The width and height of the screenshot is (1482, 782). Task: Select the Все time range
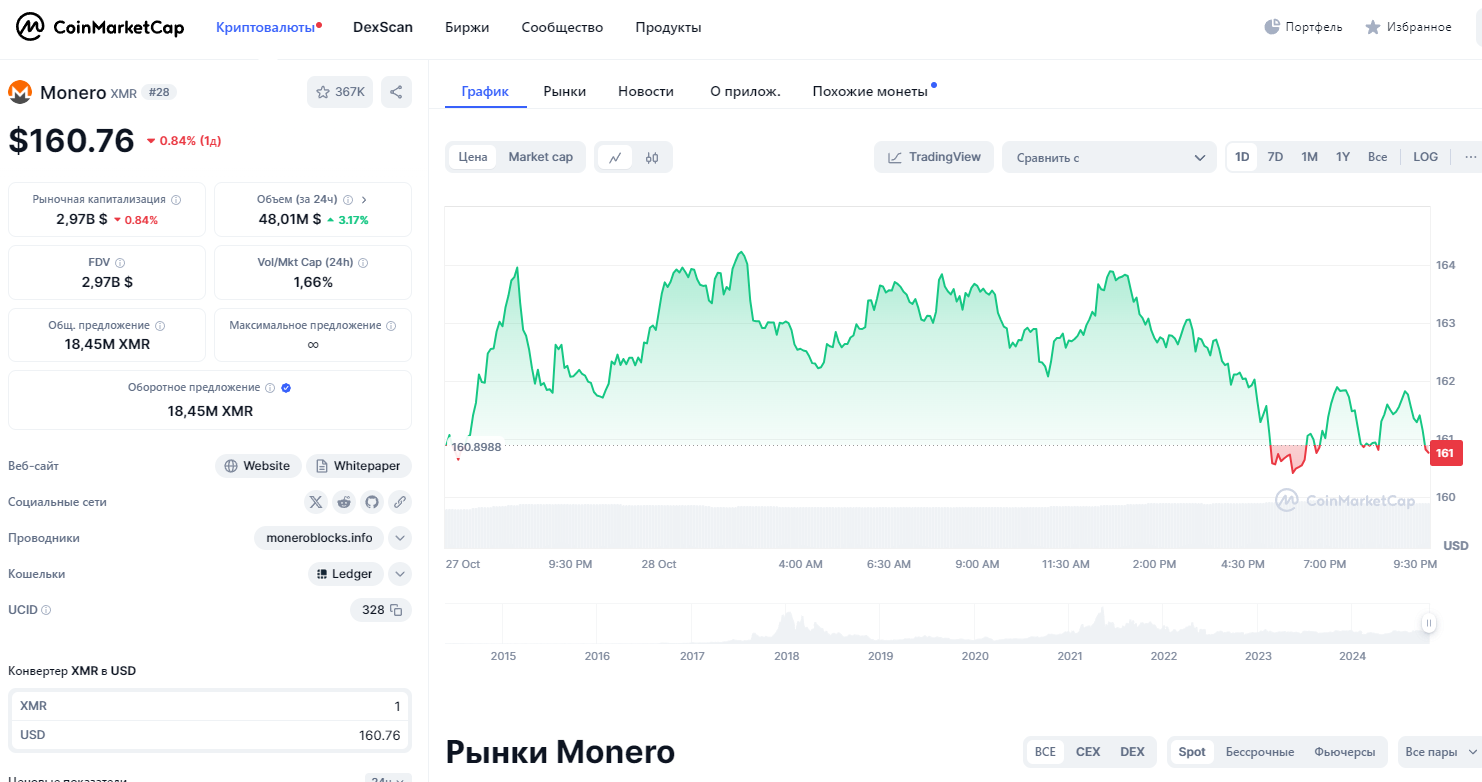point(1378,157)
